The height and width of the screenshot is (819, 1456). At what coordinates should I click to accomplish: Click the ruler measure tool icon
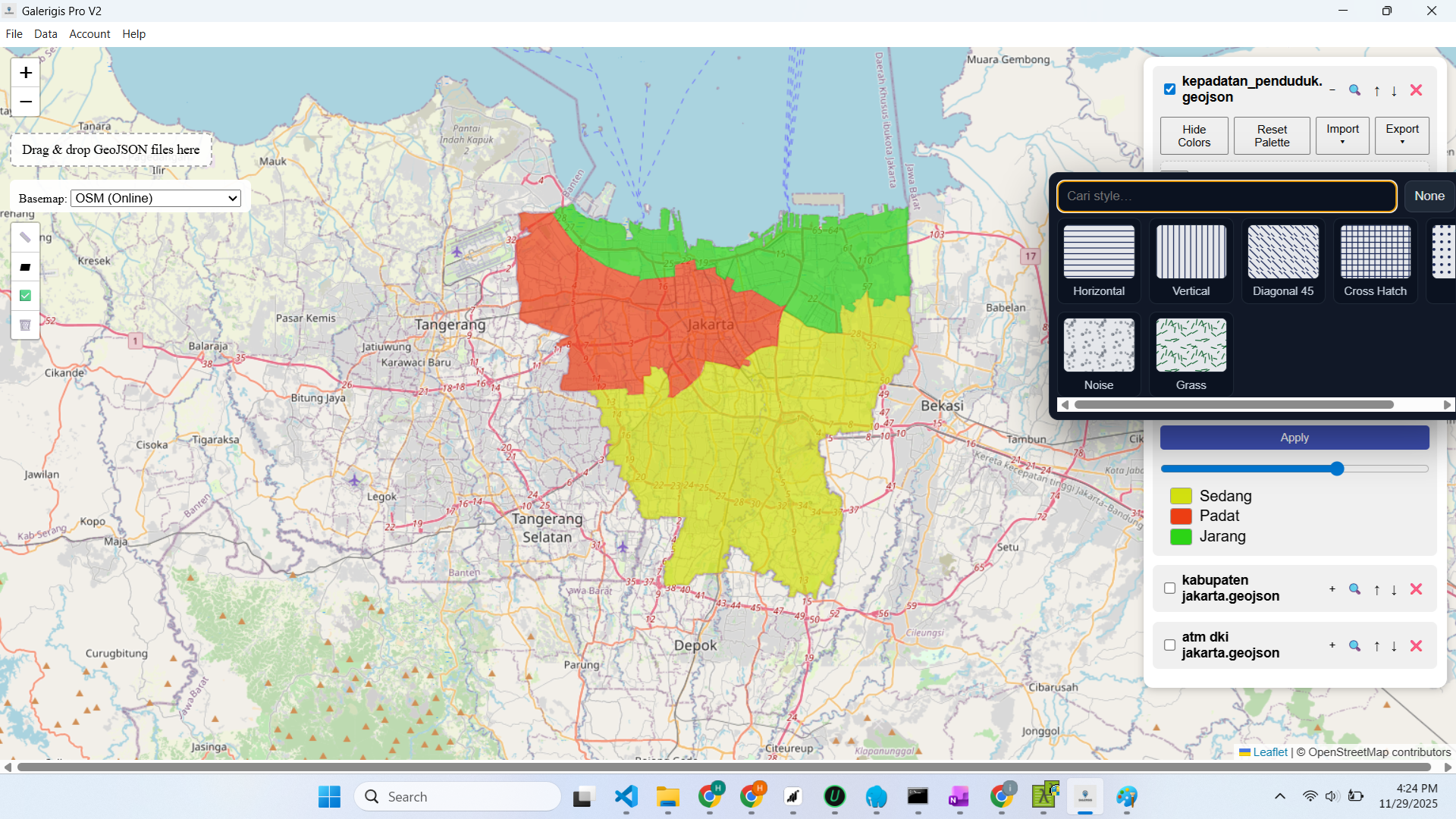25,238
